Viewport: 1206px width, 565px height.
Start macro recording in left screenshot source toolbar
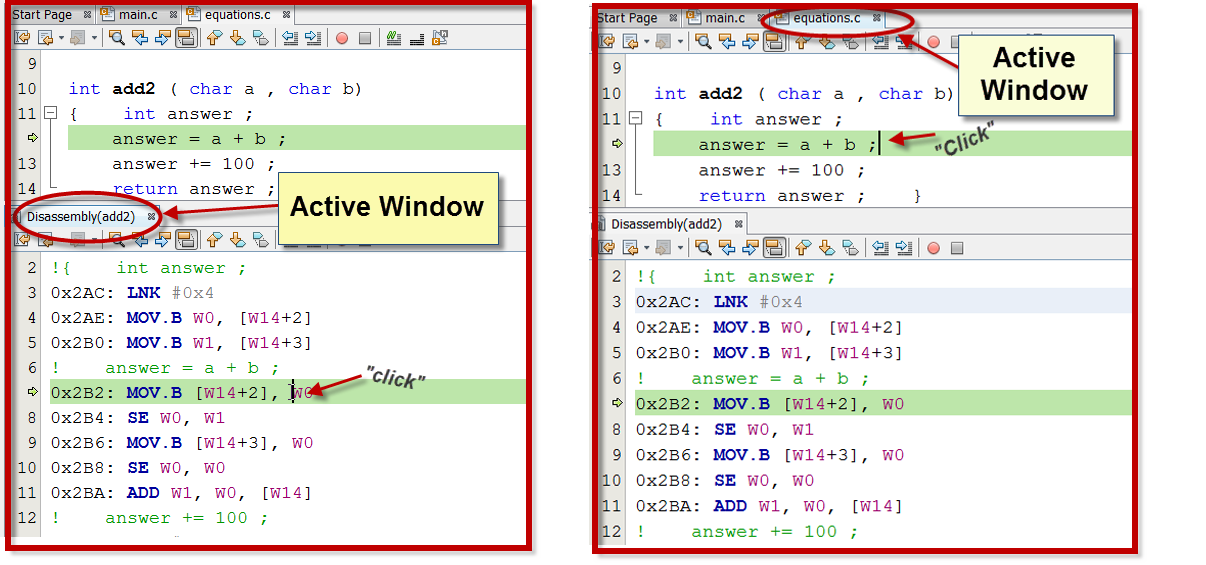click(x=342, y=38)
